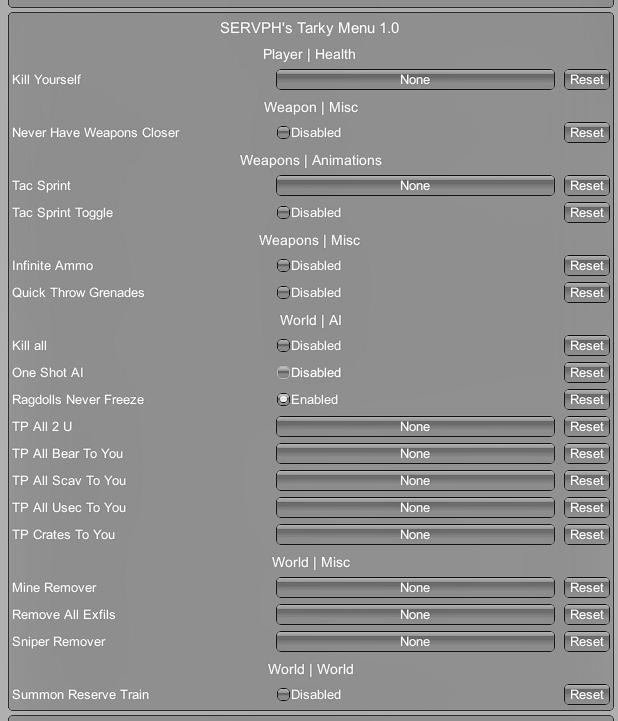Viewport: 618px width, 721px height.
Task: Reset the TP Crates To You keybind
Action: click(586, 535)
